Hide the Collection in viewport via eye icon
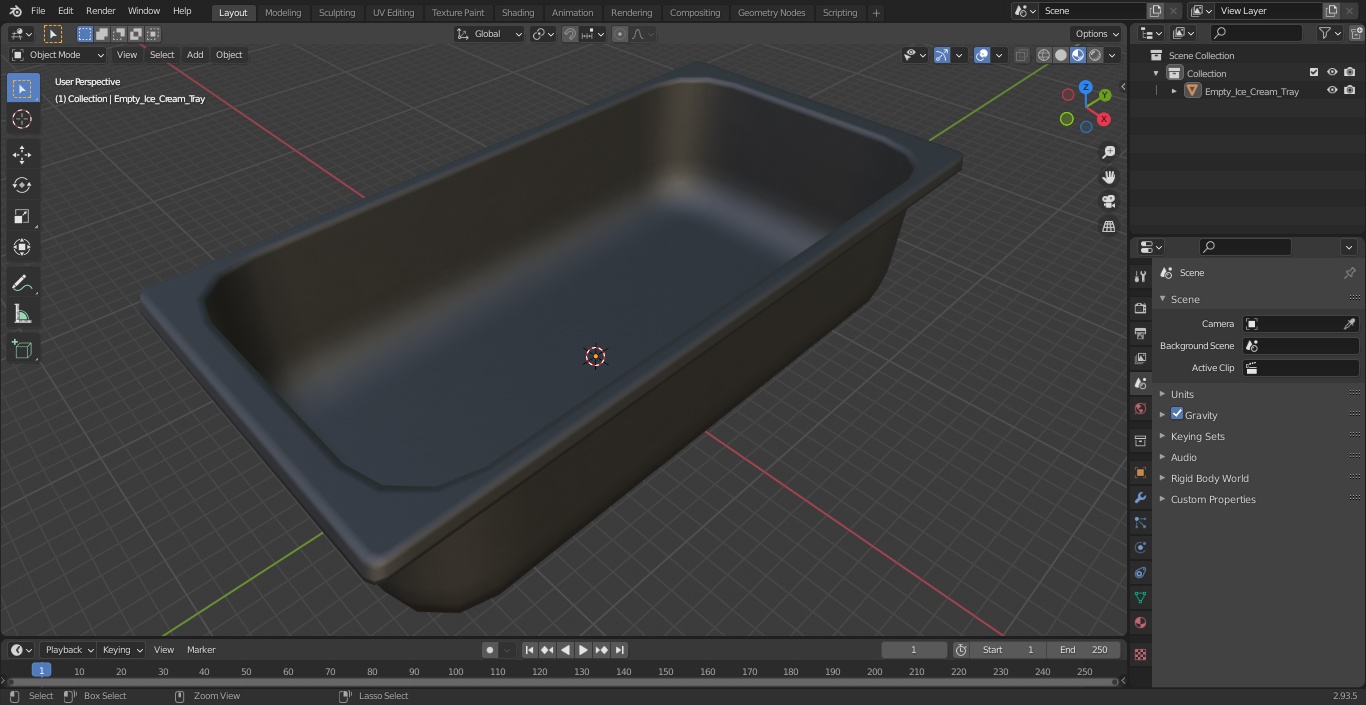Image resolution: width=1366 pixels, height=705 pixels. 1332,73
